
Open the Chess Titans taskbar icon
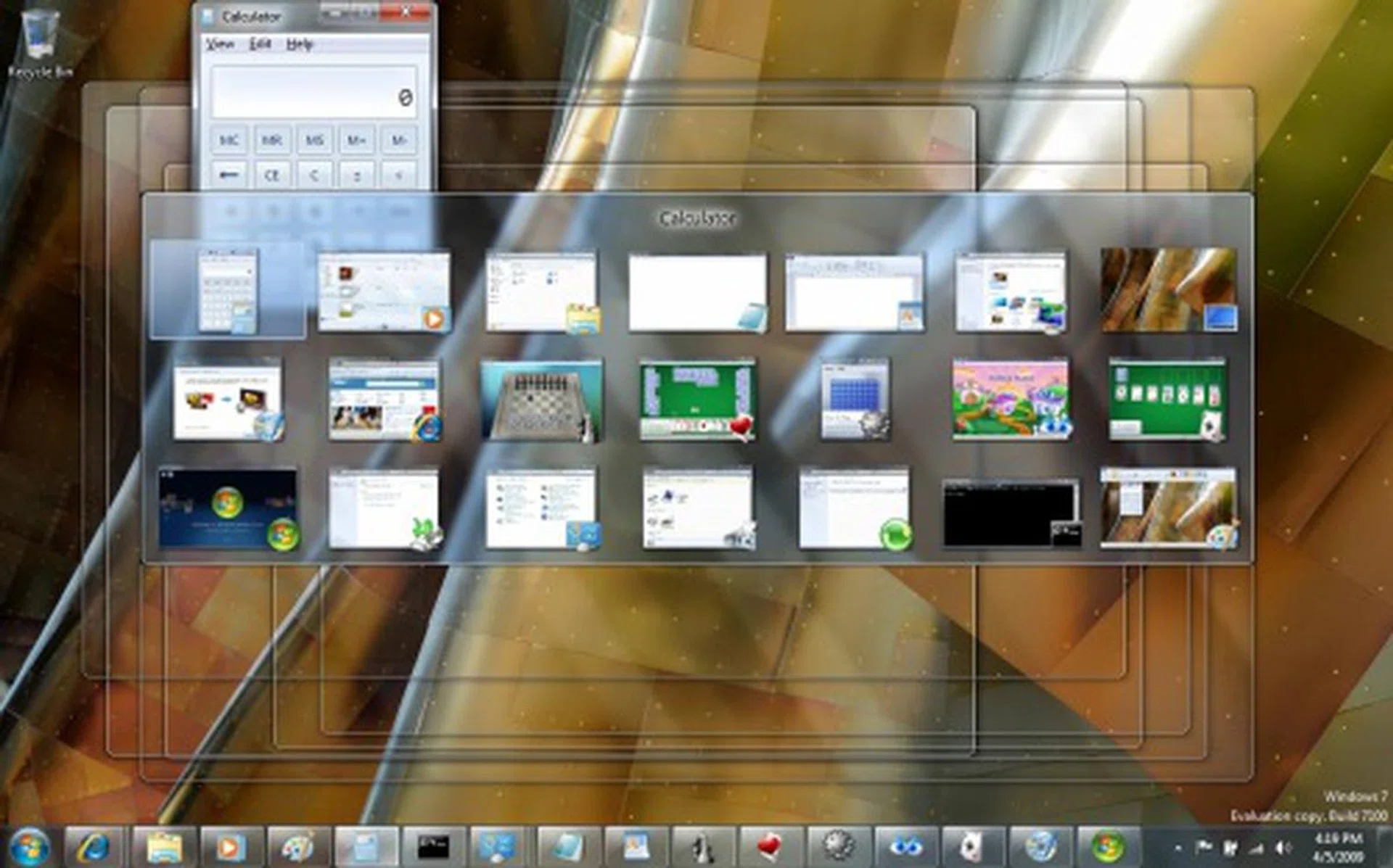coord(703,846)
